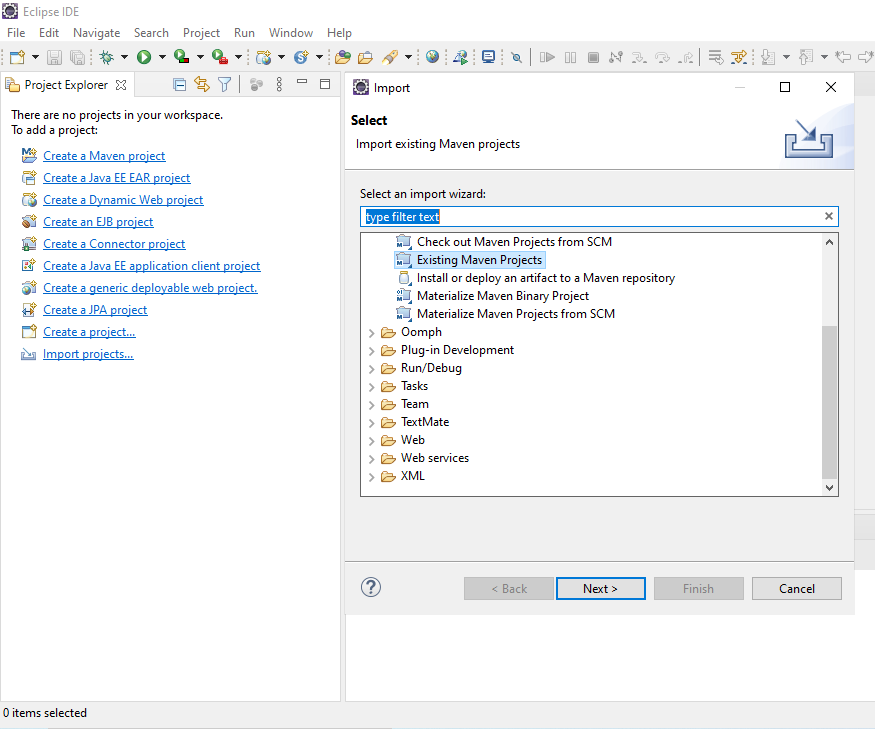Open the Navigate menu

click(97, 33)
